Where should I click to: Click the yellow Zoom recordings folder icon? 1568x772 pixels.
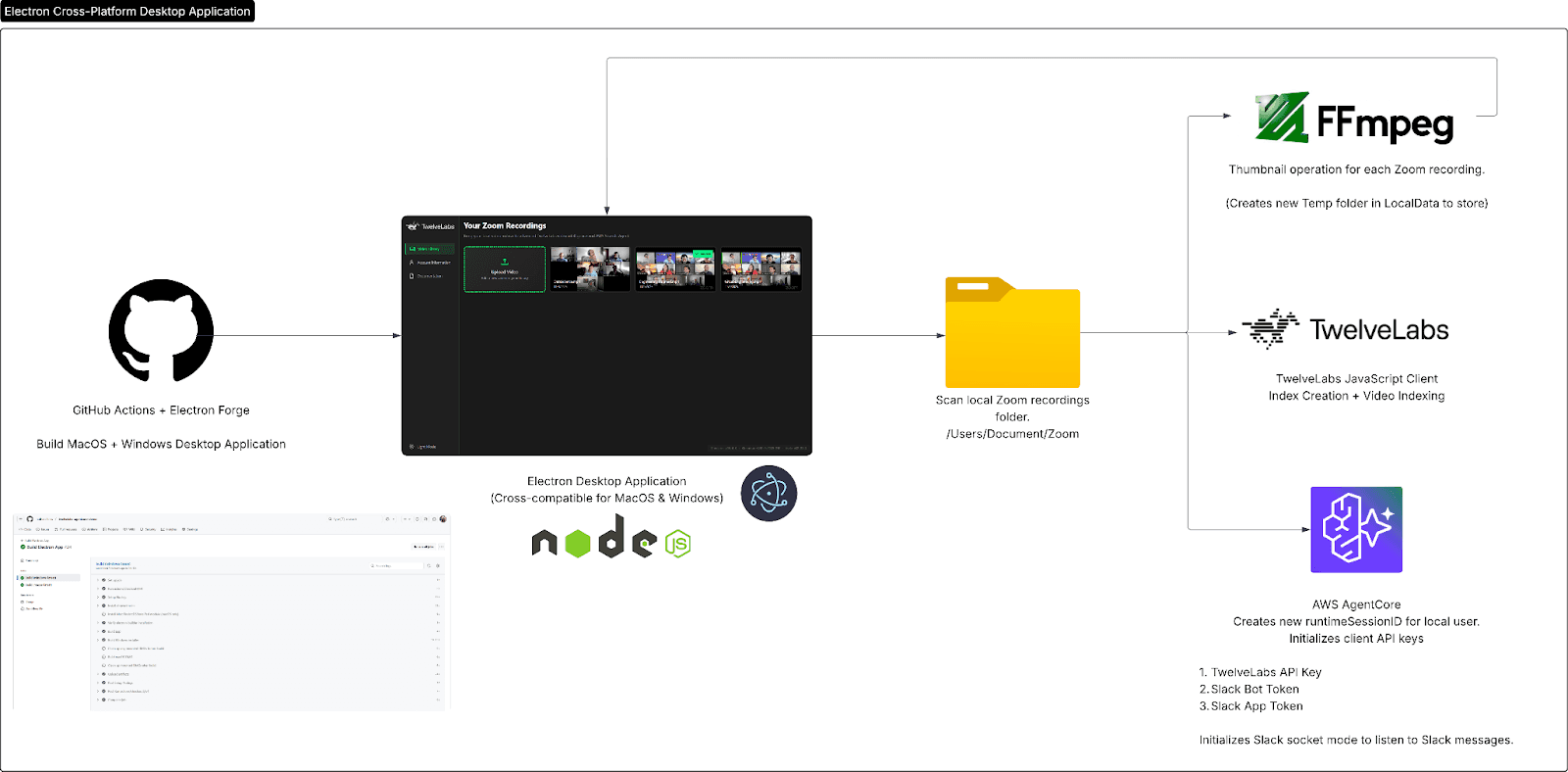[1012, 332]
